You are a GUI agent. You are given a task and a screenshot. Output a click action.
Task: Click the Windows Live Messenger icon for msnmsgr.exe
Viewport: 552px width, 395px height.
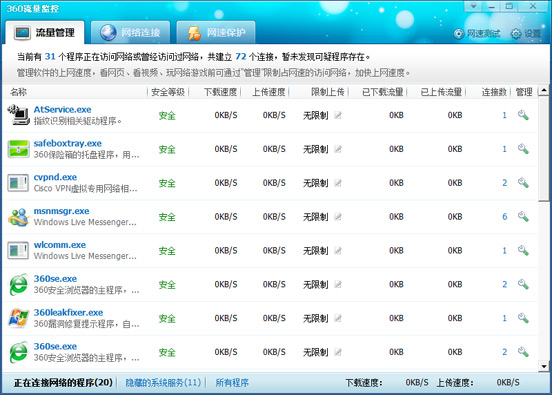[x=18, y=217]
